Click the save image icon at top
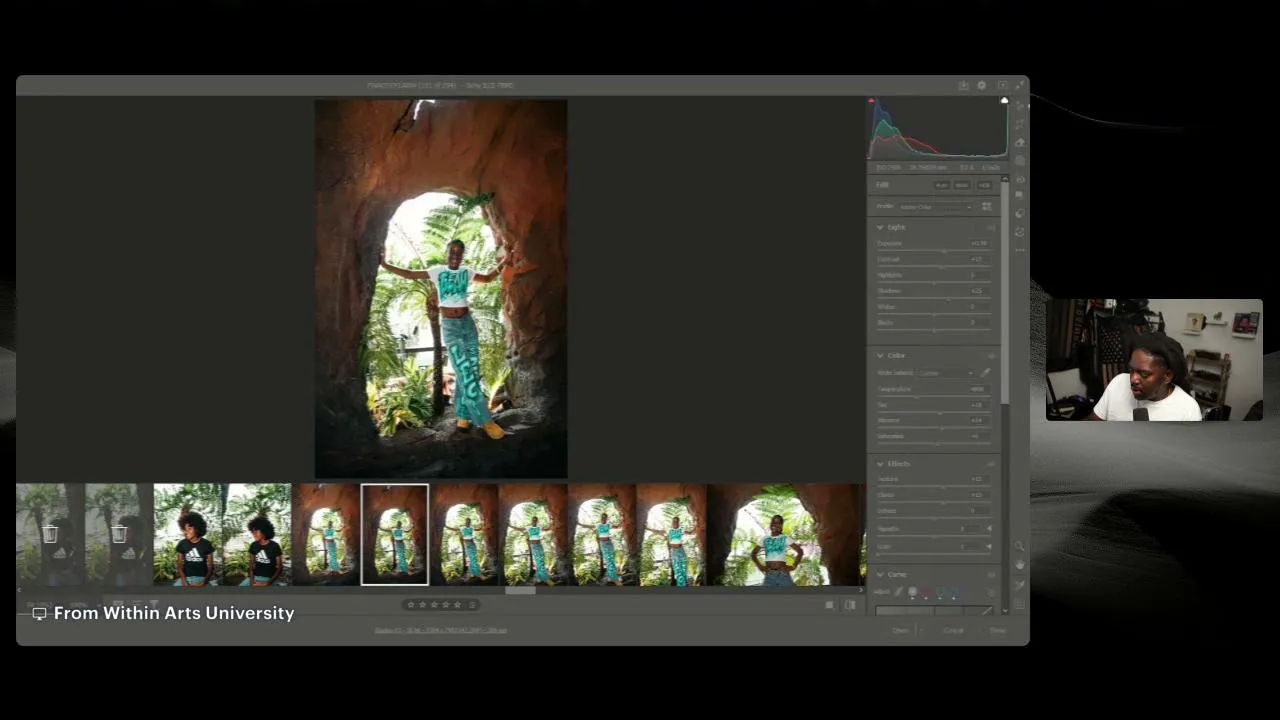 (x=964, y=85)
